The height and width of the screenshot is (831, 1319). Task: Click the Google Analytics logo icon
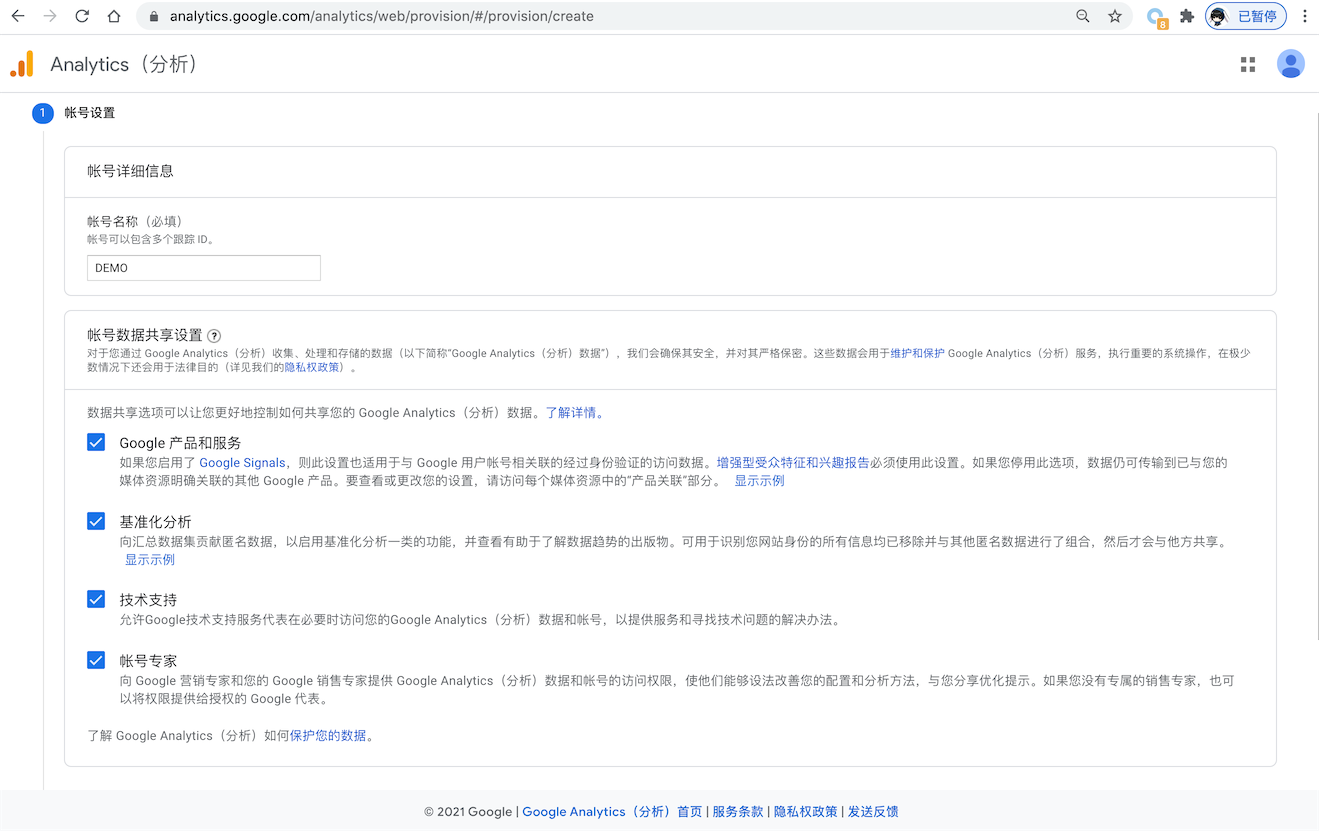[20, 63]
